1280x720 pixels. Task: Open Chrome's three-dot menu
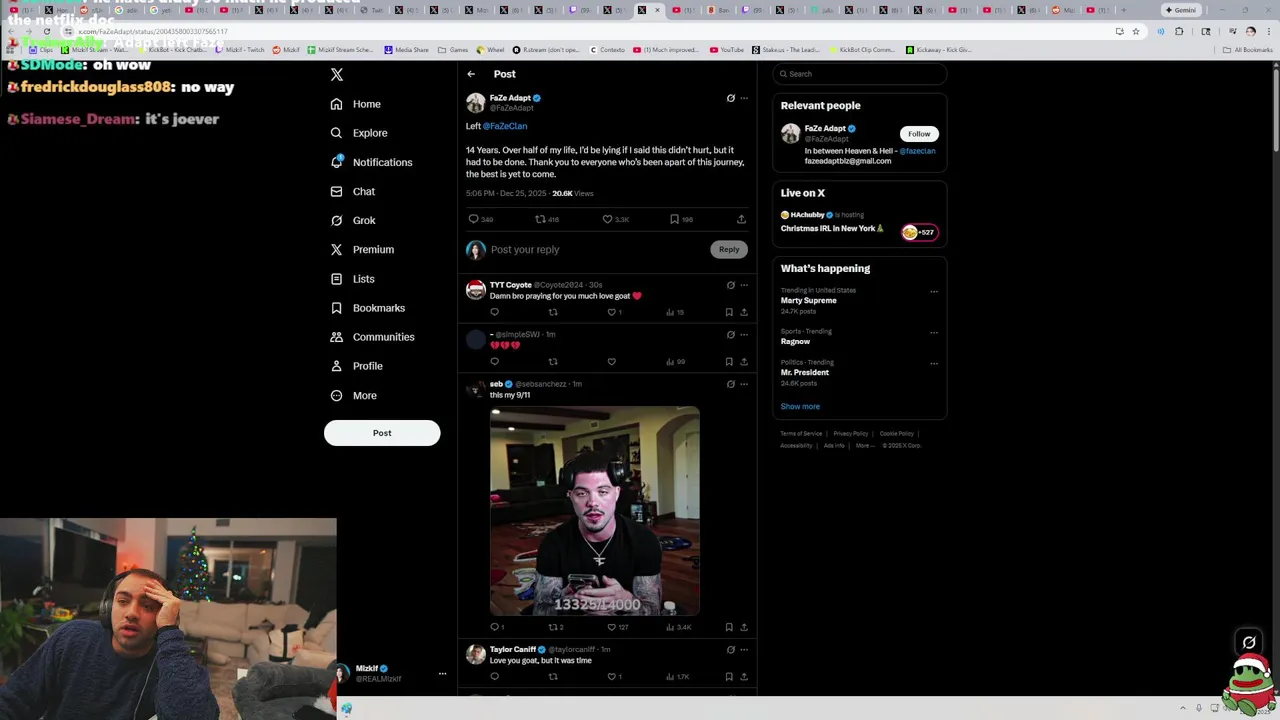(1268, 31)
